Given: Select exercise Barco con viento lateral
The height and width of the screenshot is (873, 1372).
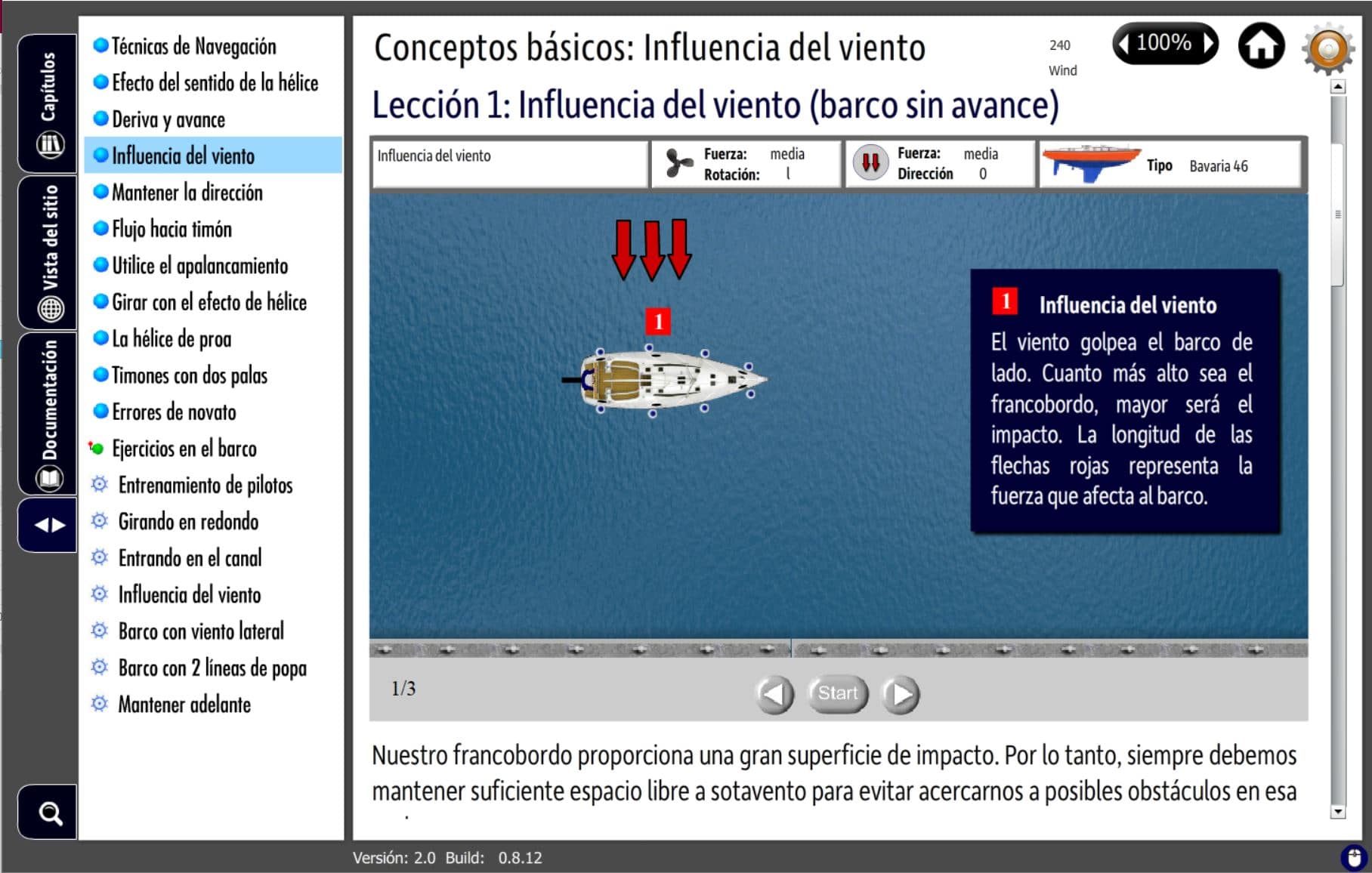Looking at the screenshot, I should tap(201, 631).
